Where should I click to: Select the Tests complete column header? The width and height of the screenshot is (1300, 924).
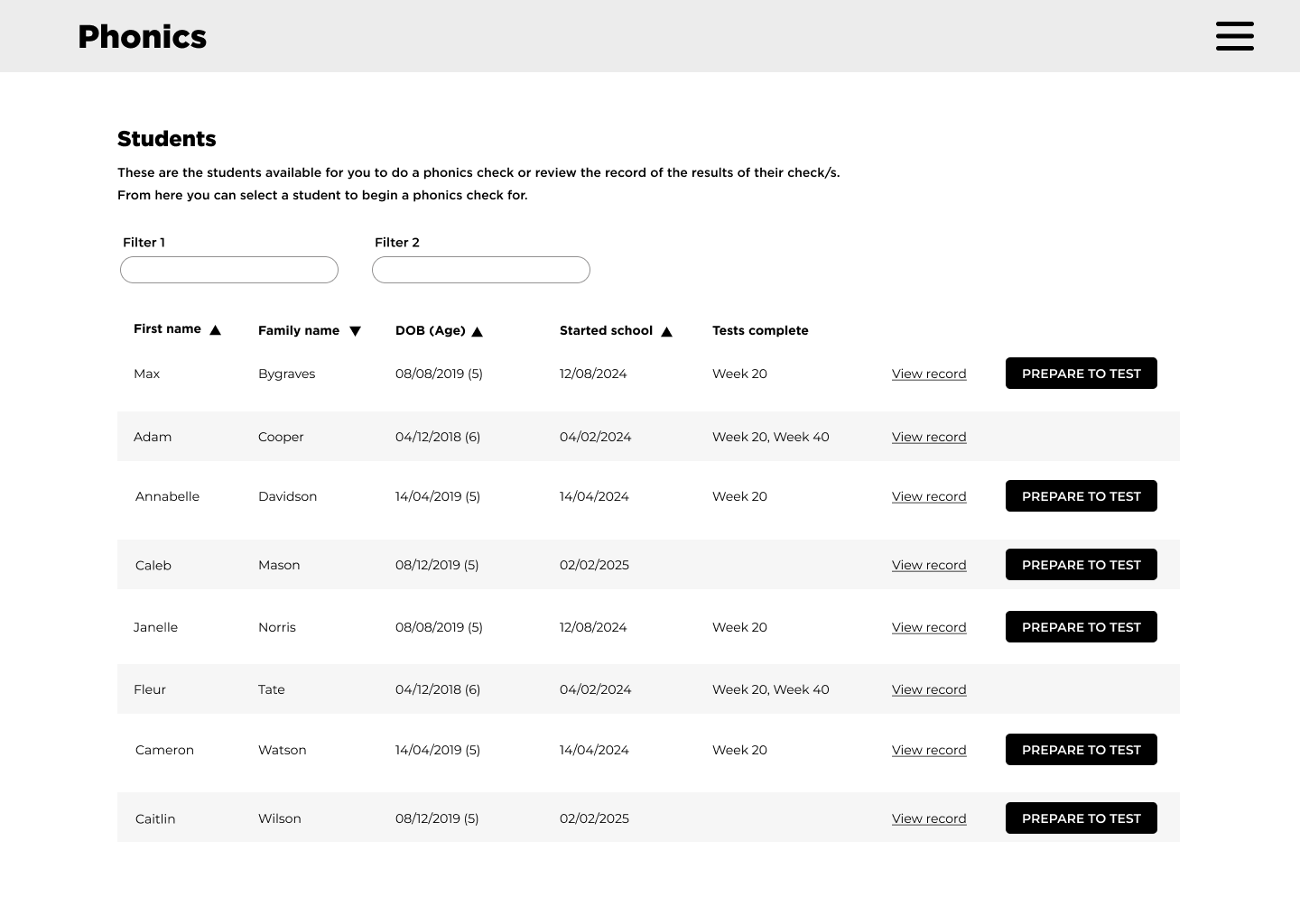click(x=760, y=330)
